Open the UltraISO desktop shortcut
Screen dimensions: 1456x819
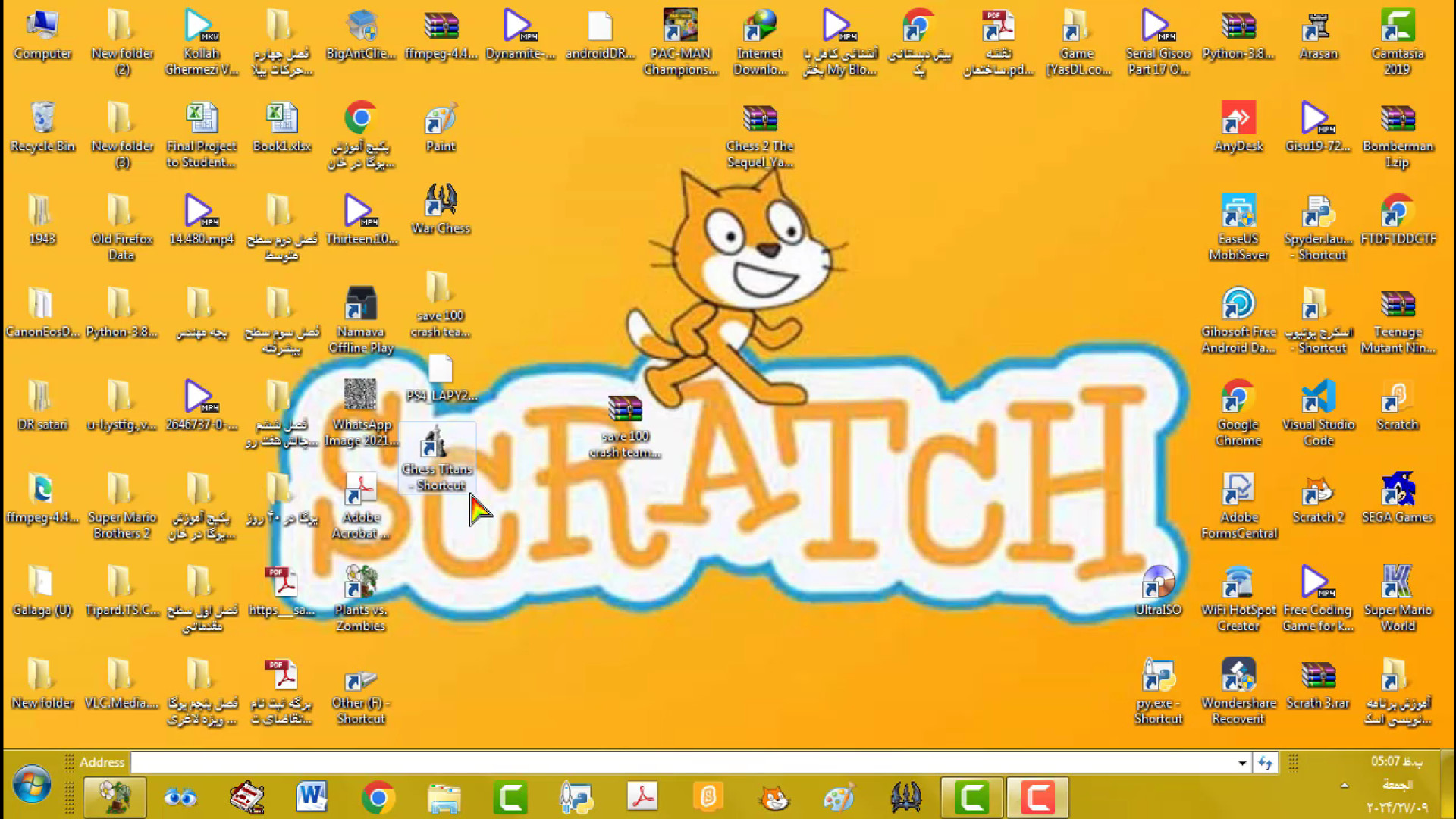click(1158, 591)
